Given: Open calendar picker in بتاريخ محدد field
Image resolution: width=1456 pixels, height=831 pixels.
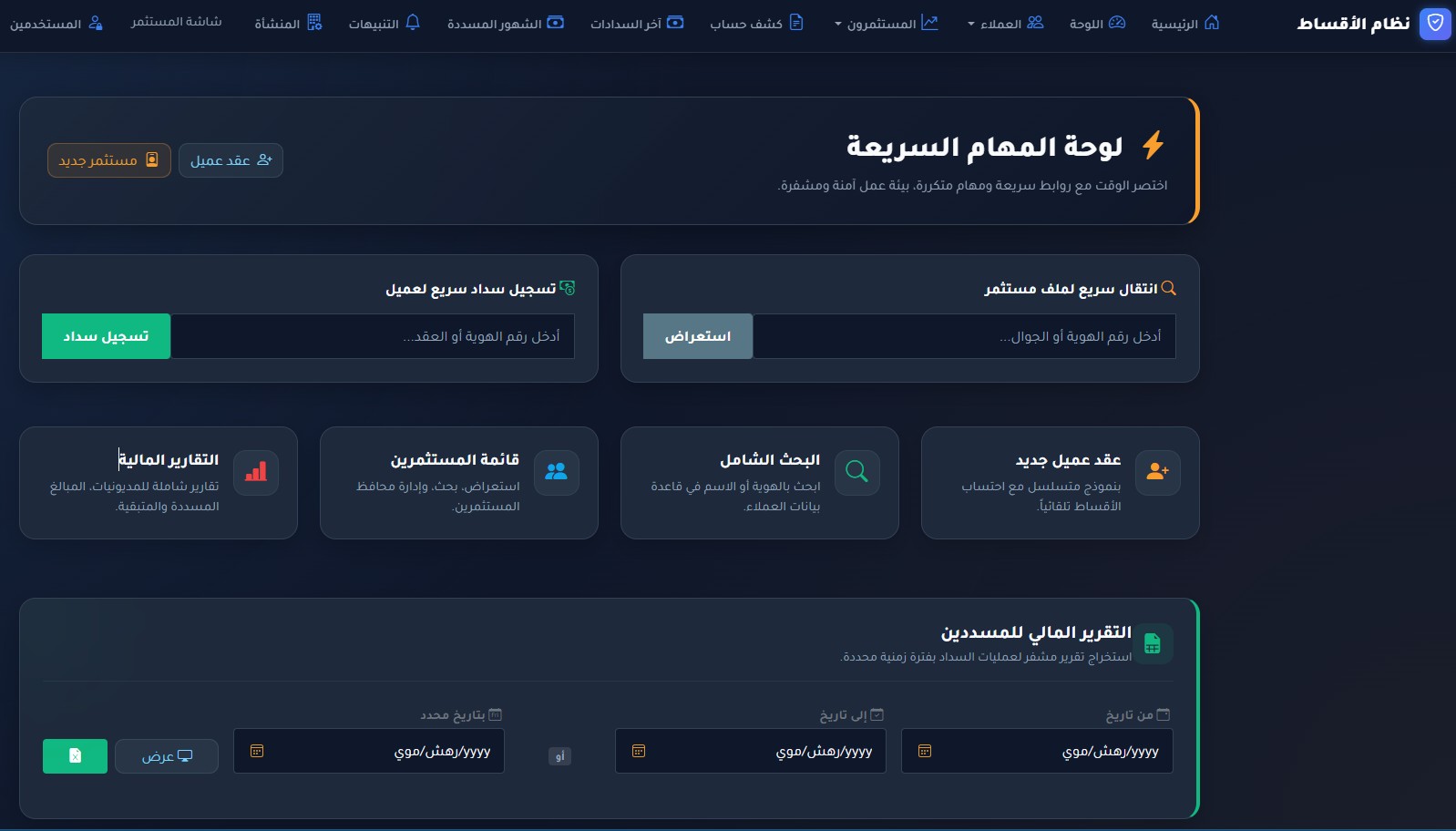Looking at the screenshot, I should point(257,751).
